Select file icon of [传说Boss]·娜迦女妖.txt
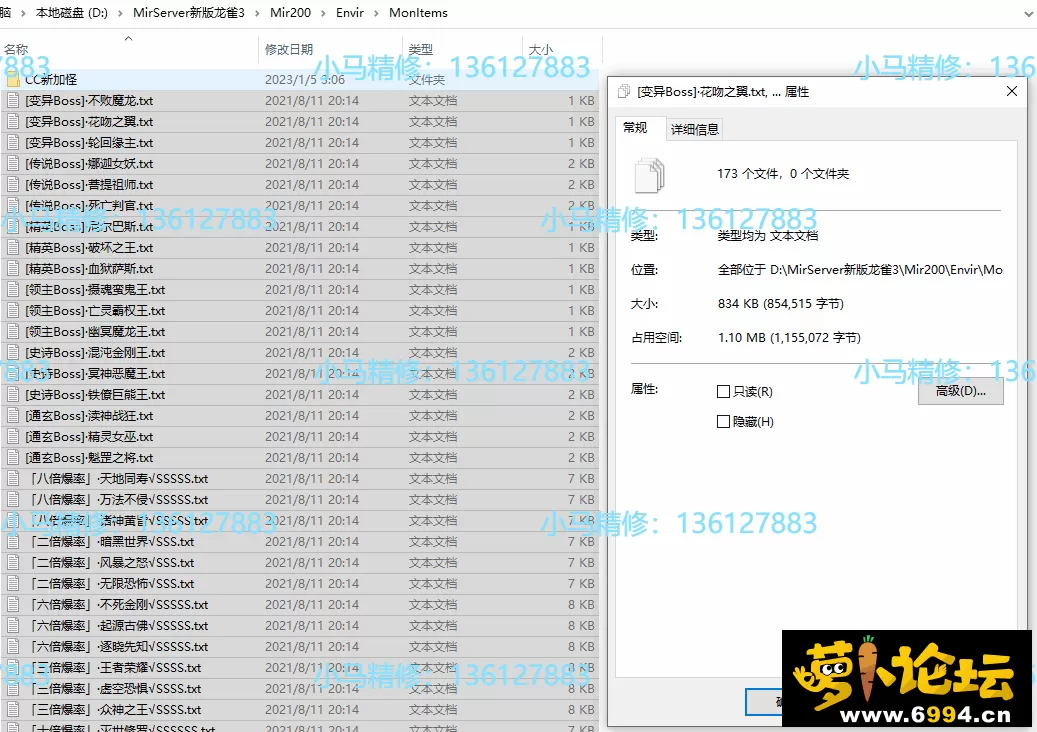Viewport: 1037px width, 732px height. click(13, 163)
